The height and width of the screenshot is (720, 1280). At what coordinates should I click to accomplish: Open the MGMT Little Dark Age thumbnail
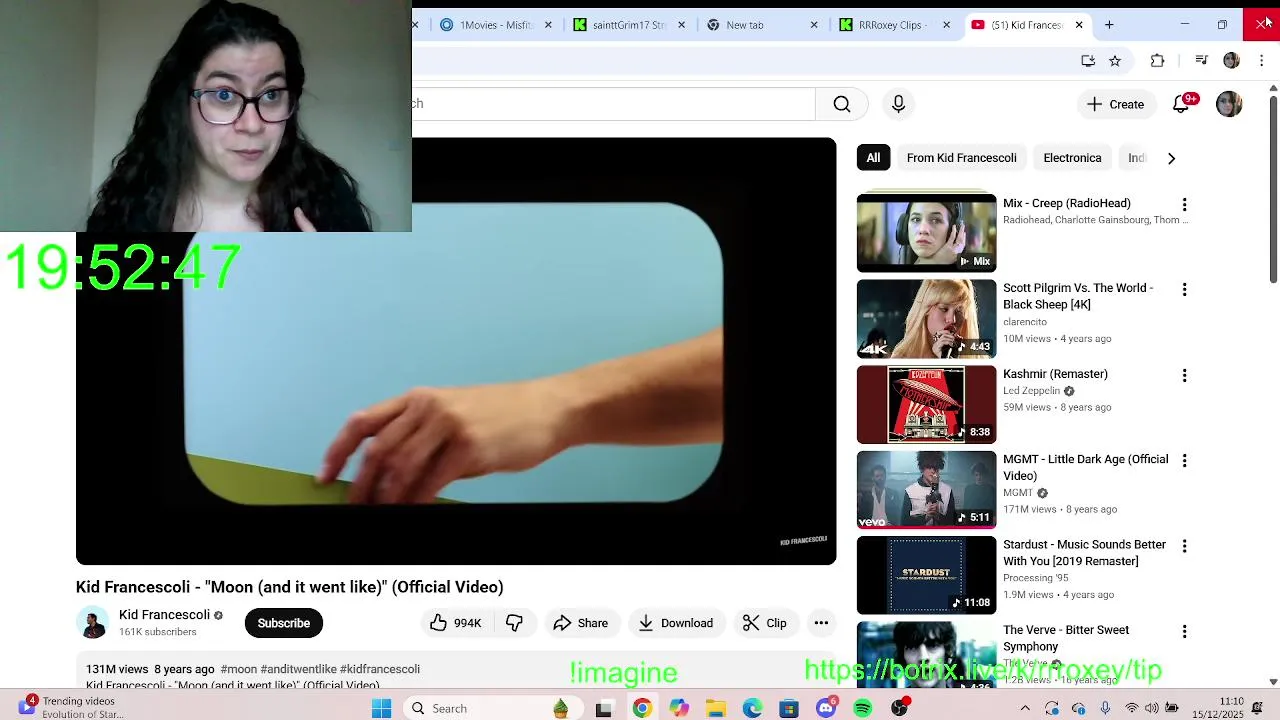926,489
